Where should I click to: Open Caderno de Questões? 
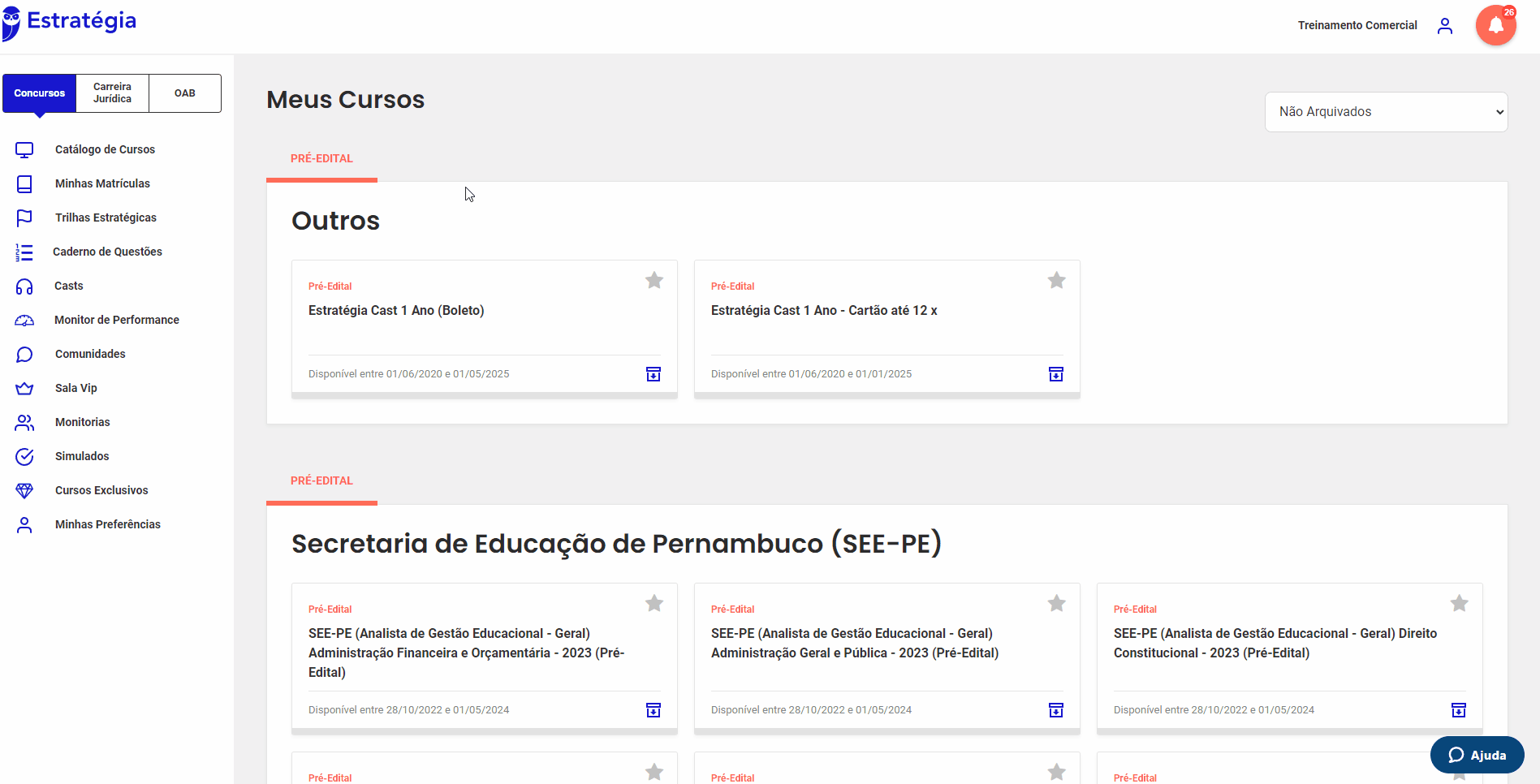click(x=107, y=252)
